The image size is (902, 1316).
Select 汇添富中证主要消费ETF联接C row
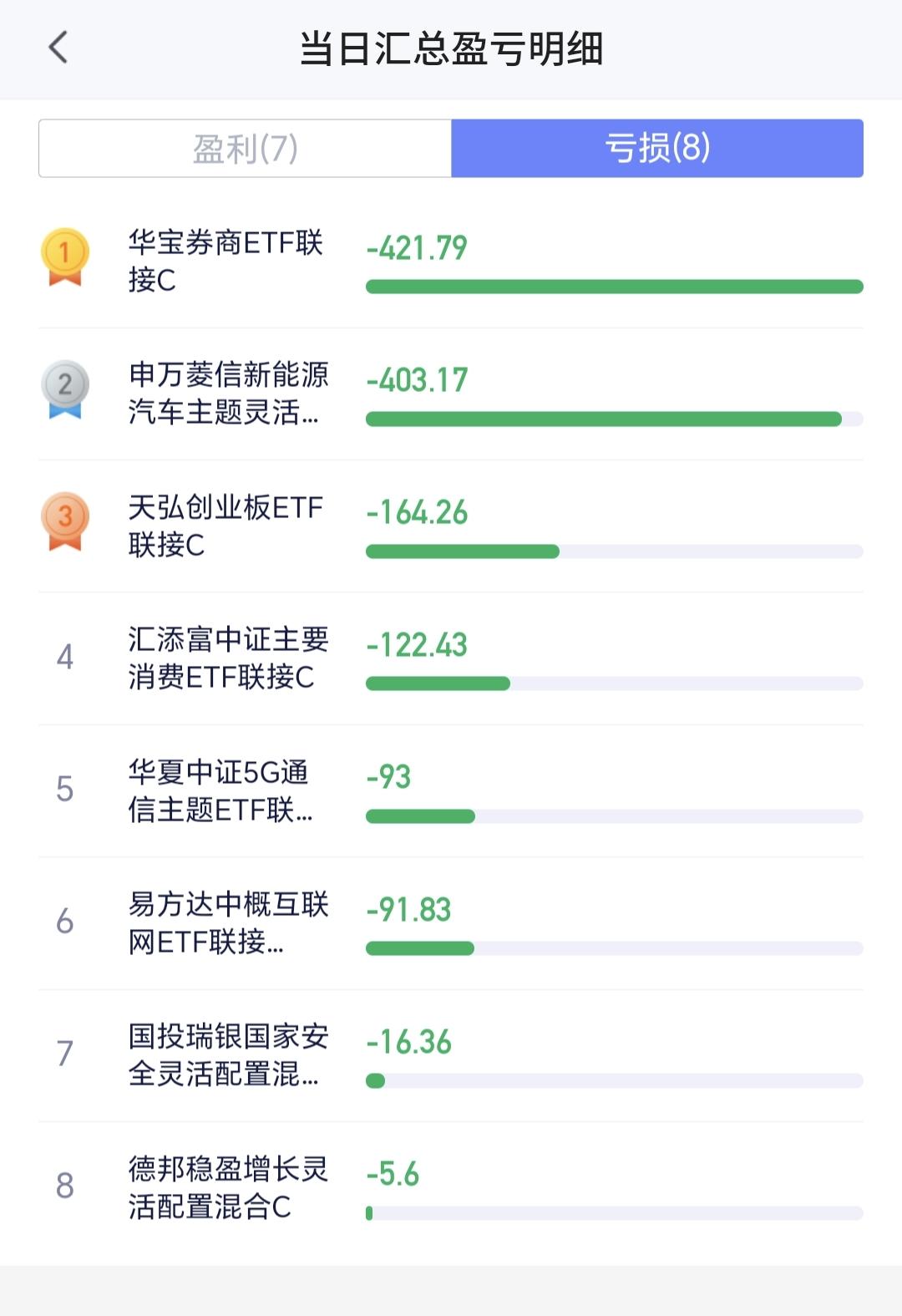pyautogui.click(x=451, y=658)
